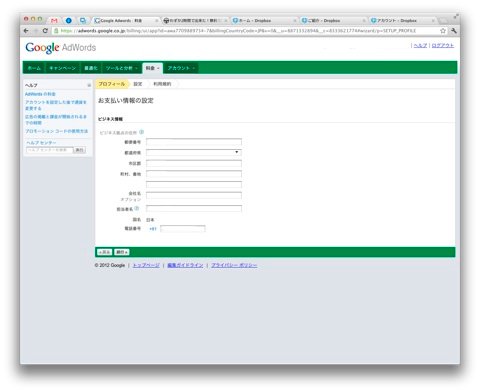Click the 町村、番地 address input field
The image size is (480, 392).
[x=194, y=174]
